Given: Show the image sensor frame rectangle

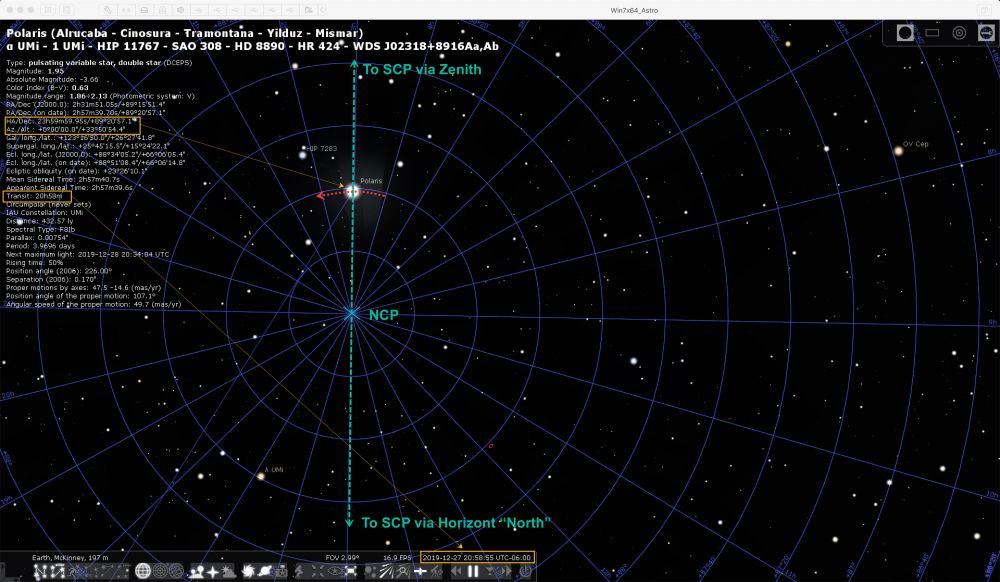Looking at the screenshot, I should pos(932,33).
